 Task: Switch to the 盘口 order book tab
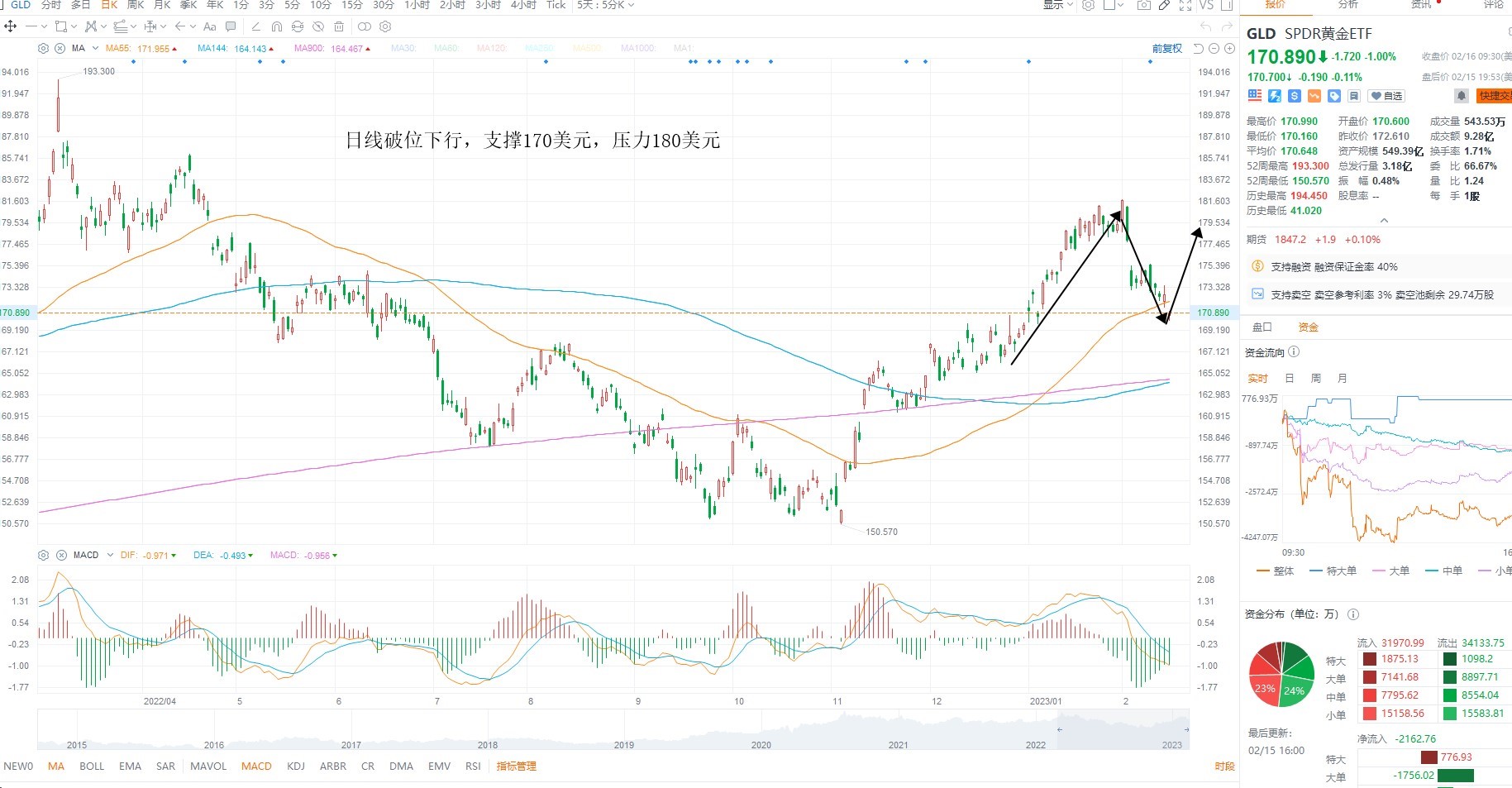(1262, 327)
